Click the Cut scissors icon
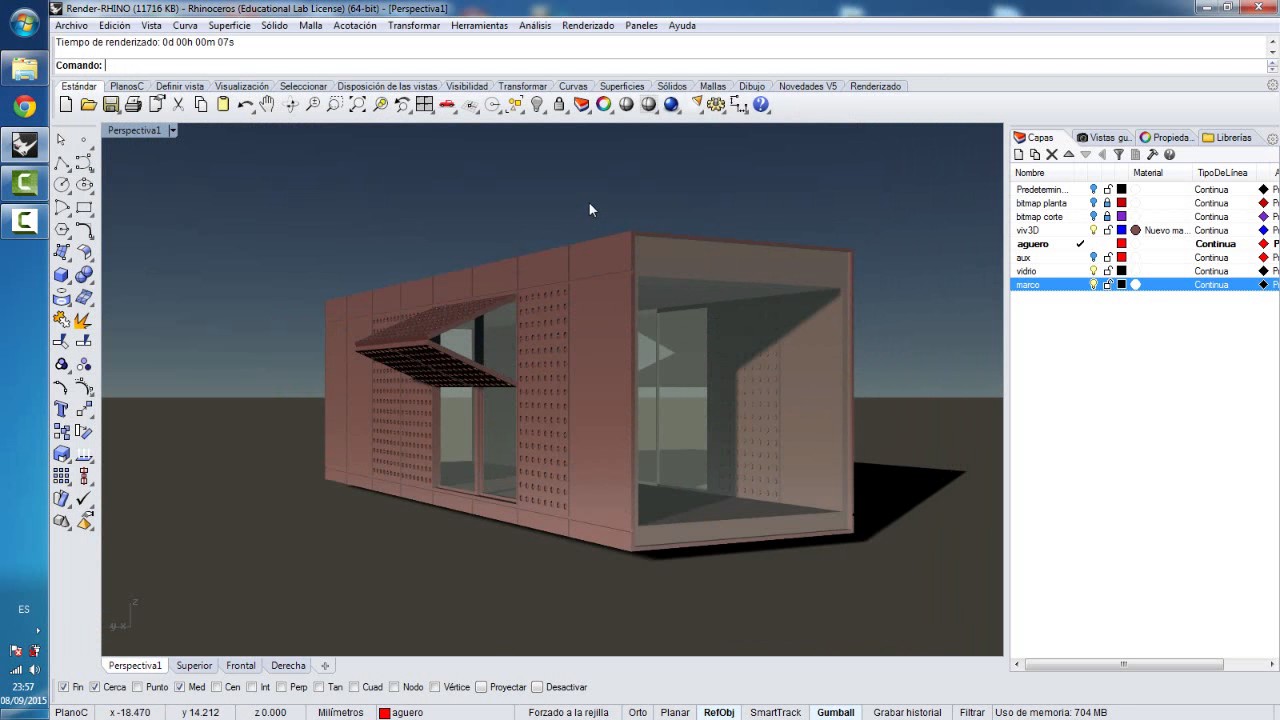 (178, 104)
